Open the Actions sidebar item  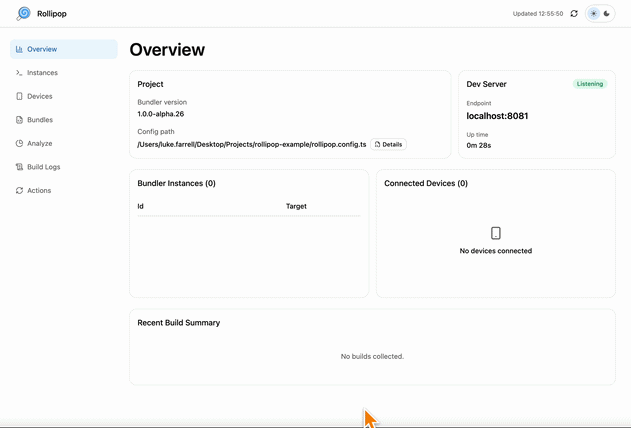pyautogui.click(x=64, y=190)
